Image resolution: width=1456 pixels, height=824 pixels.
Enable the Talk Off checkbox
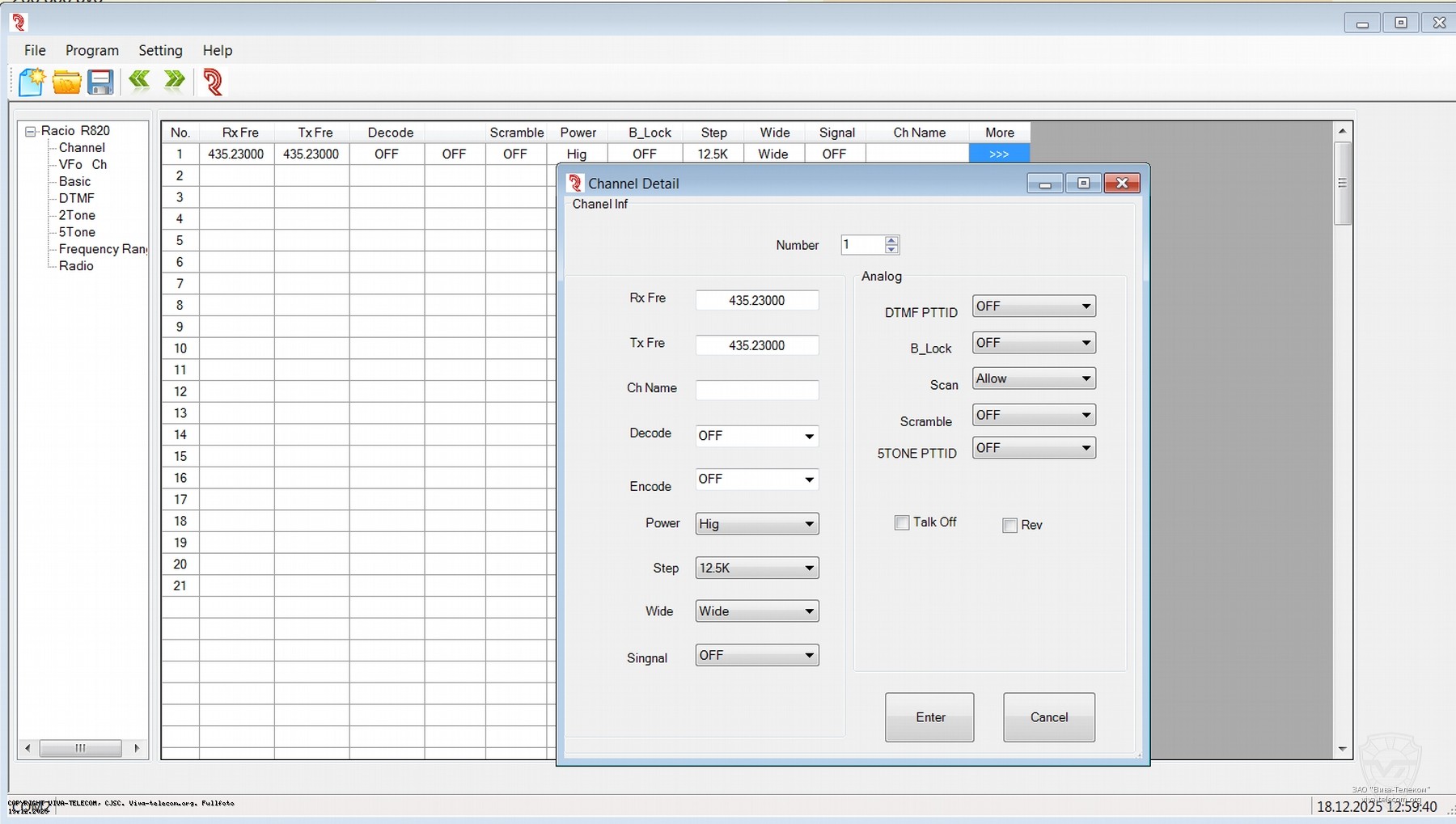(x=902, y=523)
